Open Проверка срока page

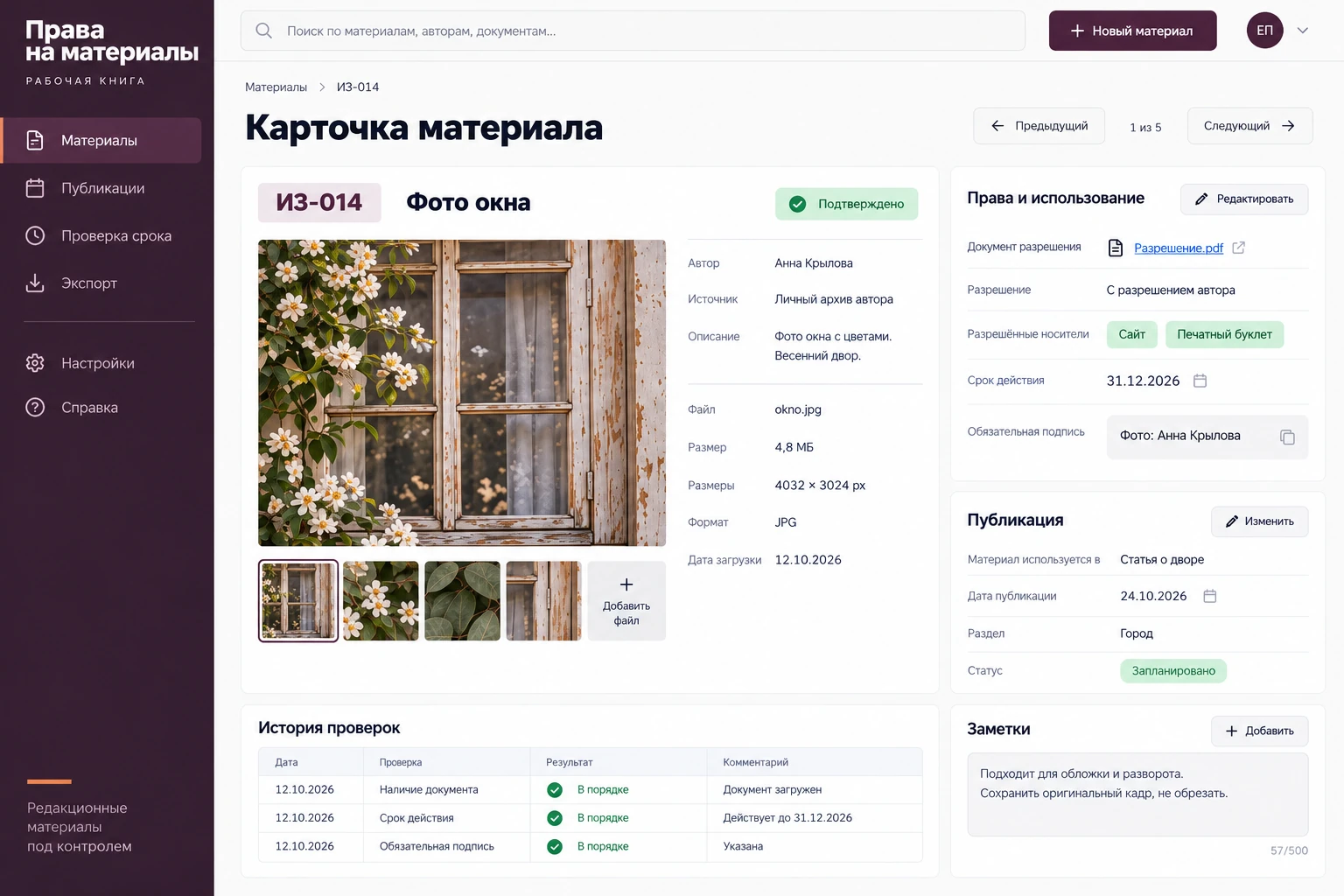tap(101, 235)
